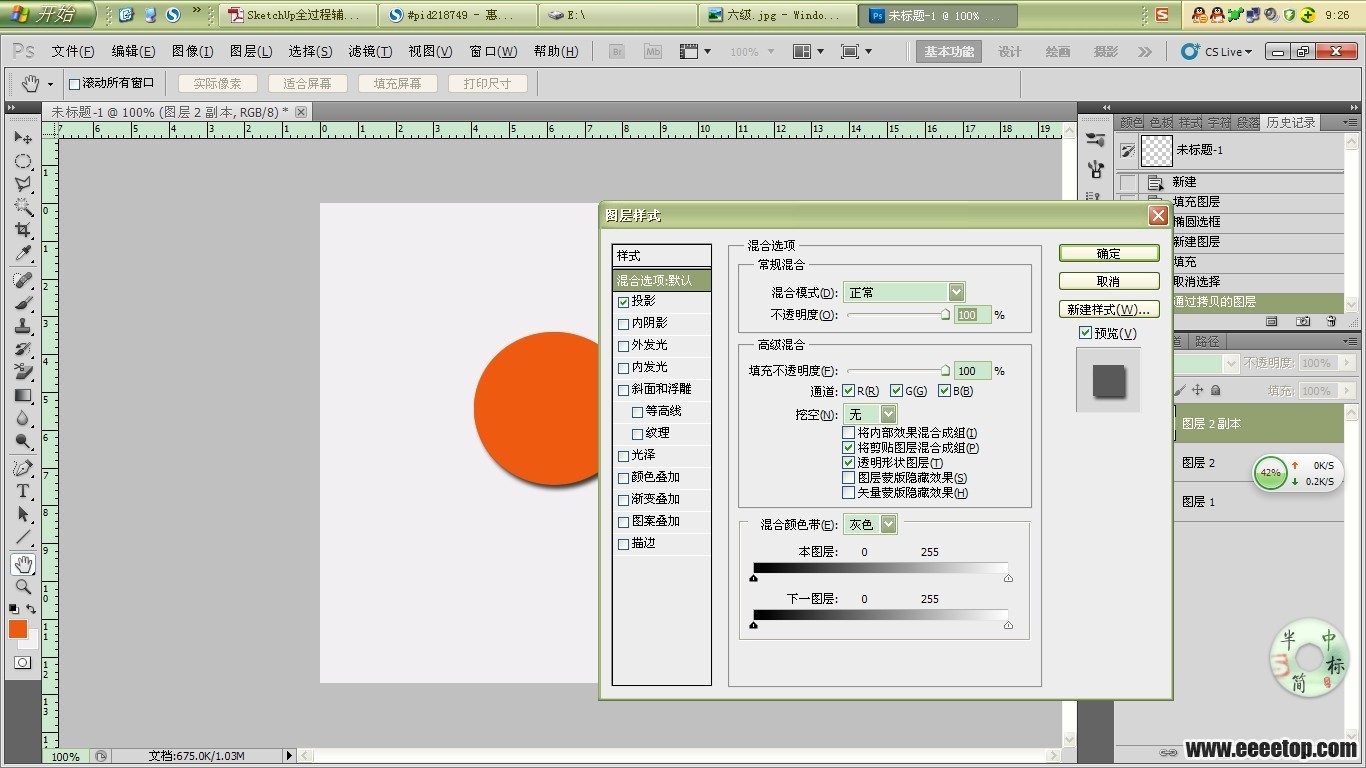Select the Zoom tool in toolbox
Screen dimensions: 1366x768
coord(22,587)
